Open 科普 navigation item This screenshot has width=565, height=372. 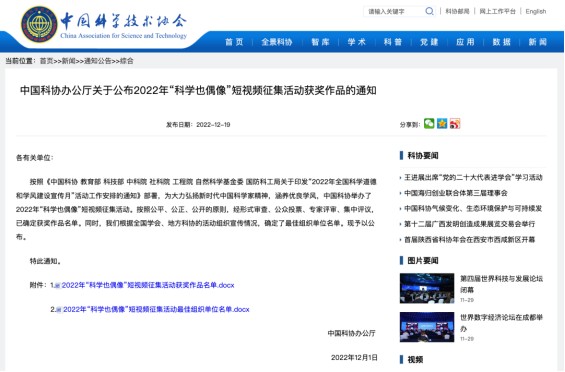pos(393,42)
